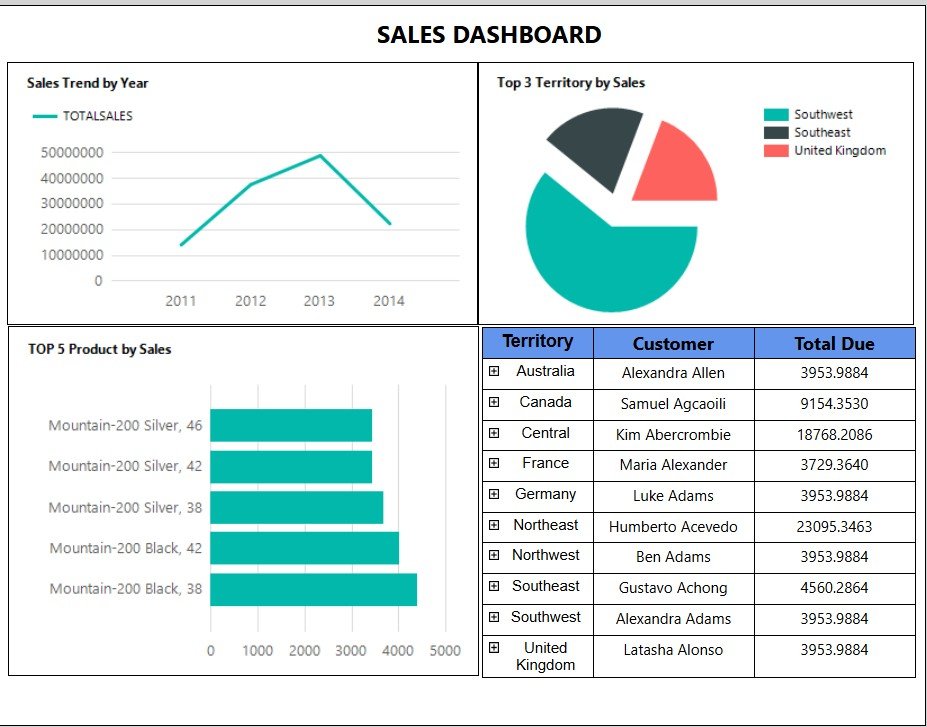This screenshot has height=727, width=927.
Task: Expand the Central territory row
Action: [493, 433]
